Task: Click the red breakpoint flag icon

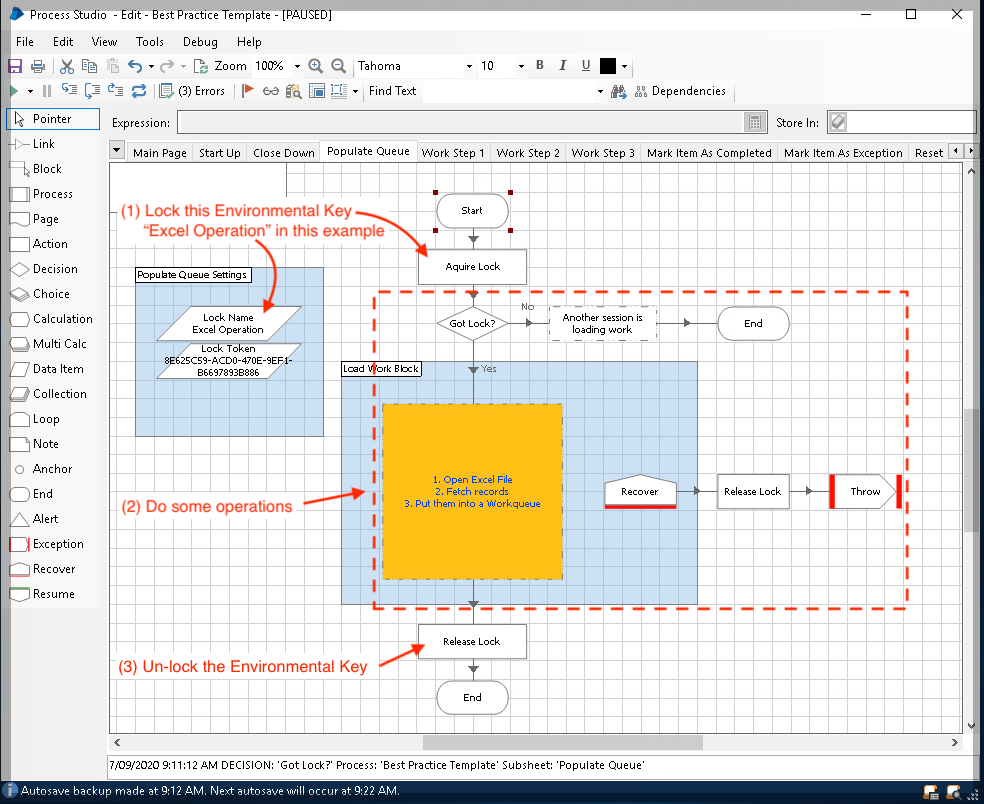Action: [248, 92]
